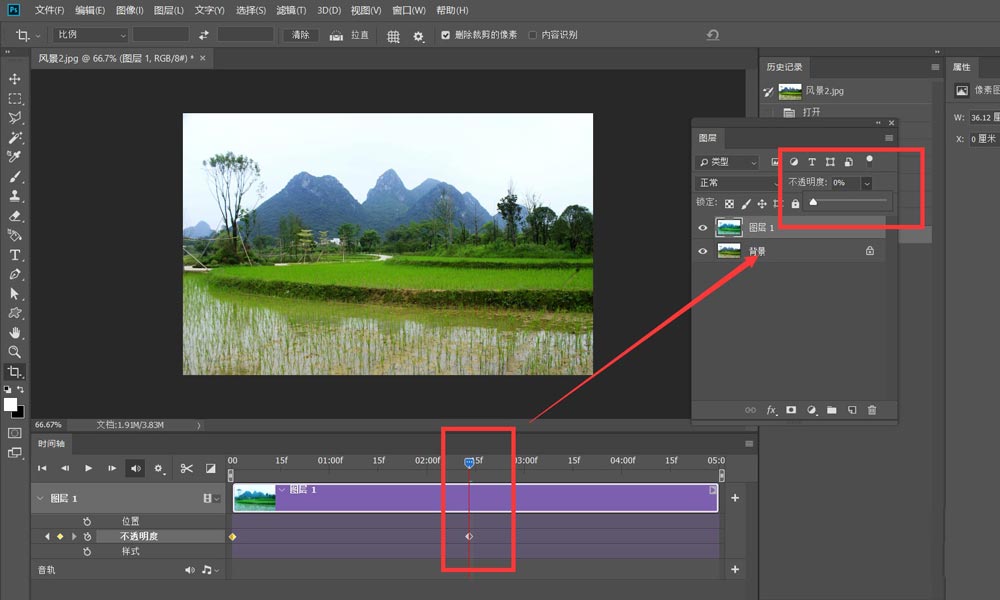
Task: Select the Move tool
Action: [x=14, y=78]
